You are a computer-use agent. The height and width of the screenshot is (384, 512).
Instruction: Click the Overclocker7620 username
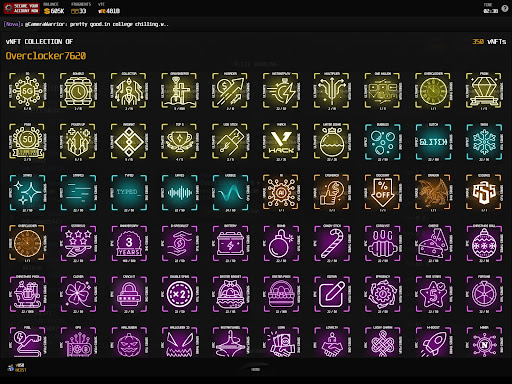(x=46, y=56)
